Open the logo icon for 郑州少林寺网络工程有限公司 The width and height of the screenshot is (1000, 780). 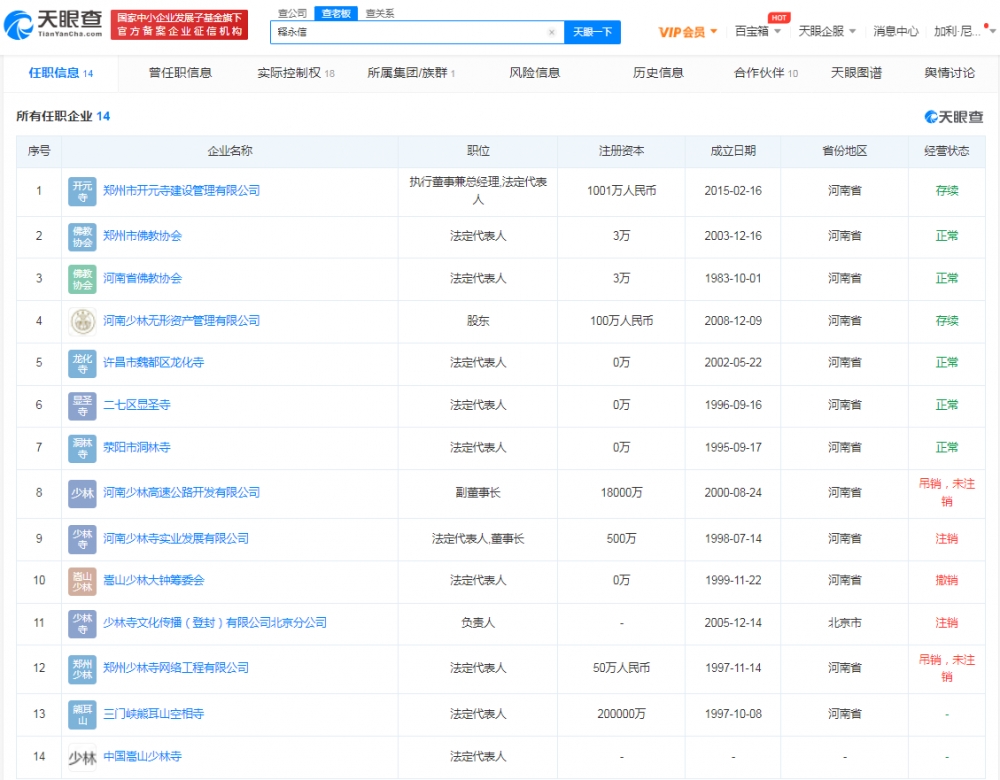[x=82, y=669]
